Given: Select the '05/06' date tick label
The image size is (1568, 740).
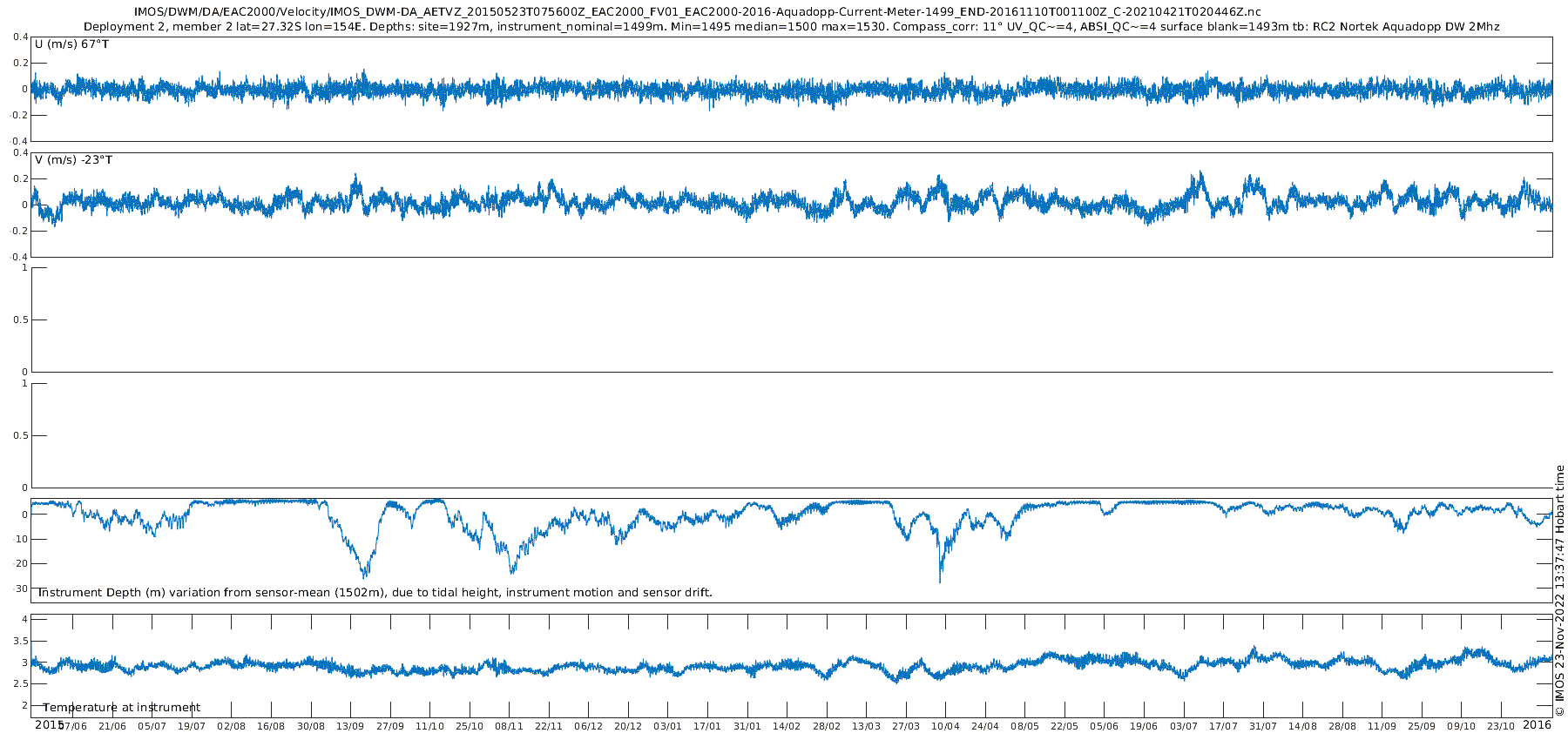Looking at the screenshot, I should coord(1105,726).
